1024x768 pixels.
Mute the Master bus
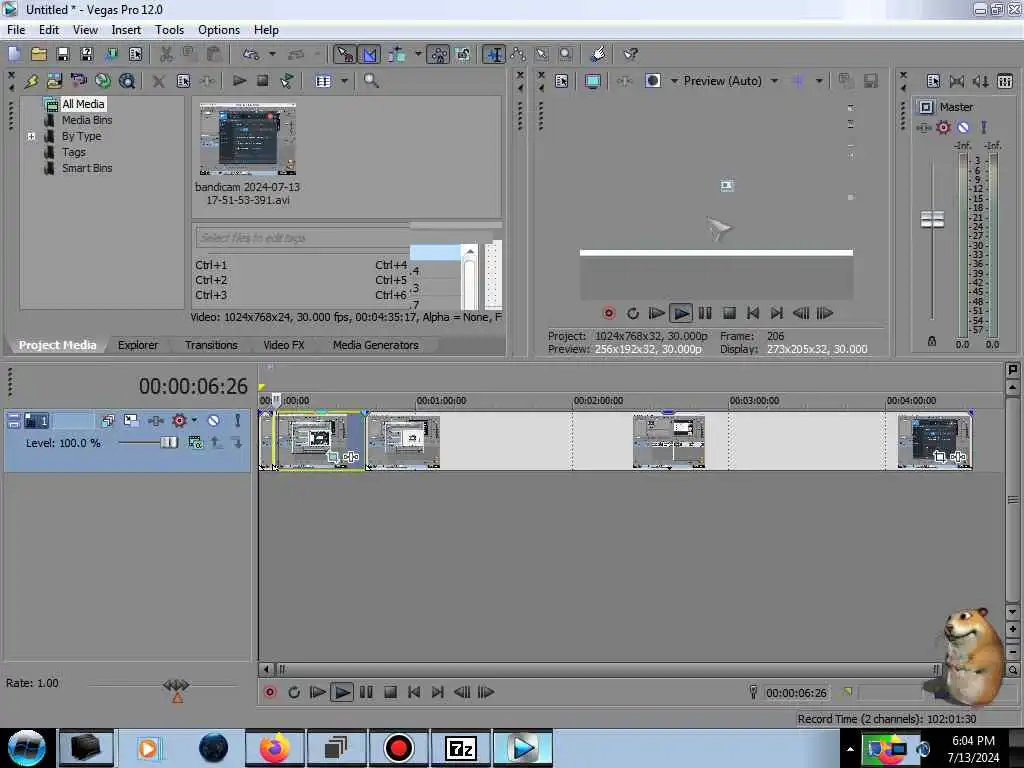click(x=963, y=127)
